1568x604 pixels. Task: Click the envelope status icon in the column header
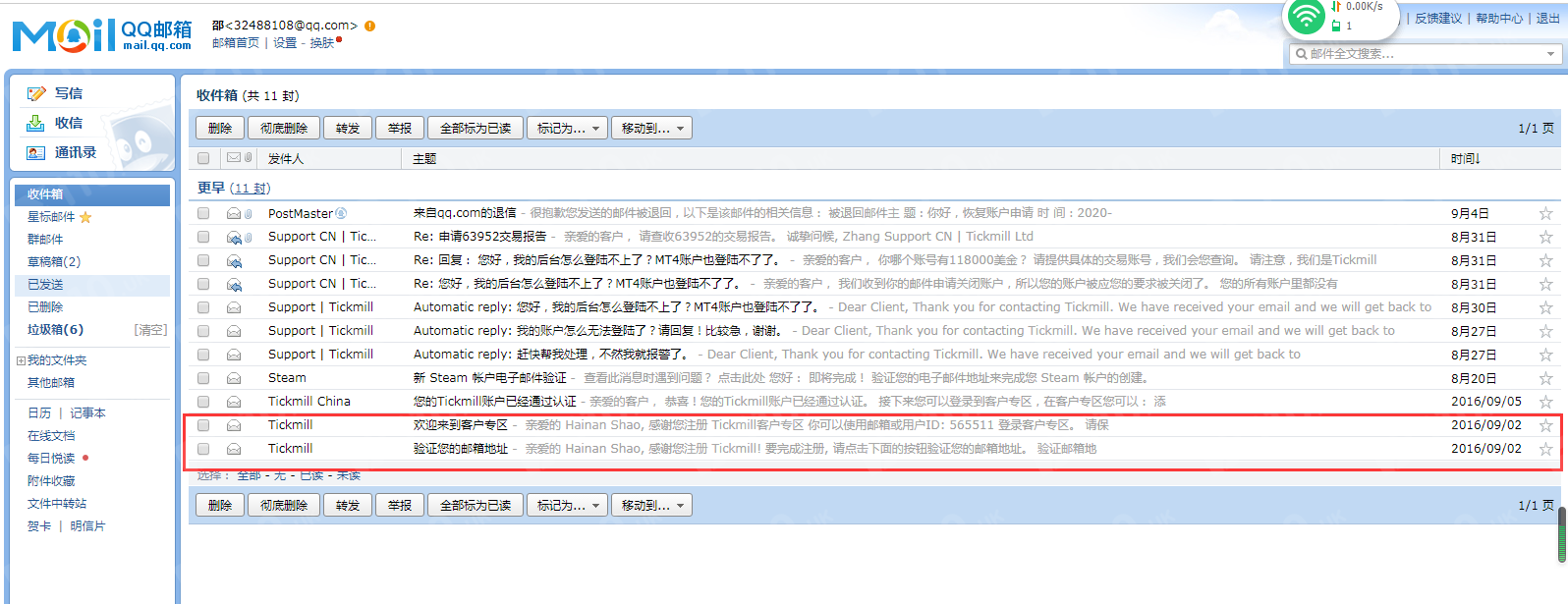[234, 157]
